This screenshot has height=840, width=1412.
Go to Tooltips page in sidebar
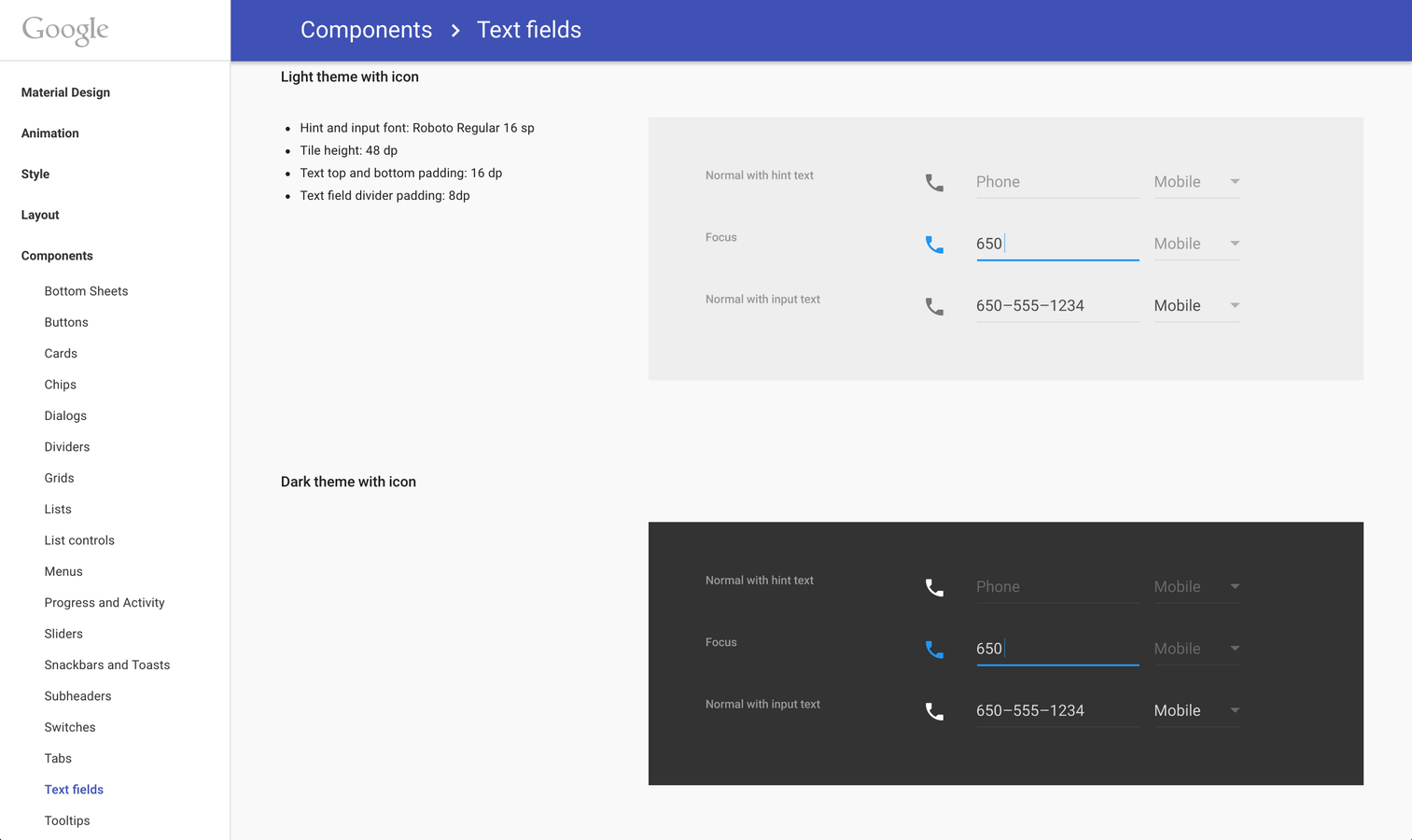click(x=67, y=820)
